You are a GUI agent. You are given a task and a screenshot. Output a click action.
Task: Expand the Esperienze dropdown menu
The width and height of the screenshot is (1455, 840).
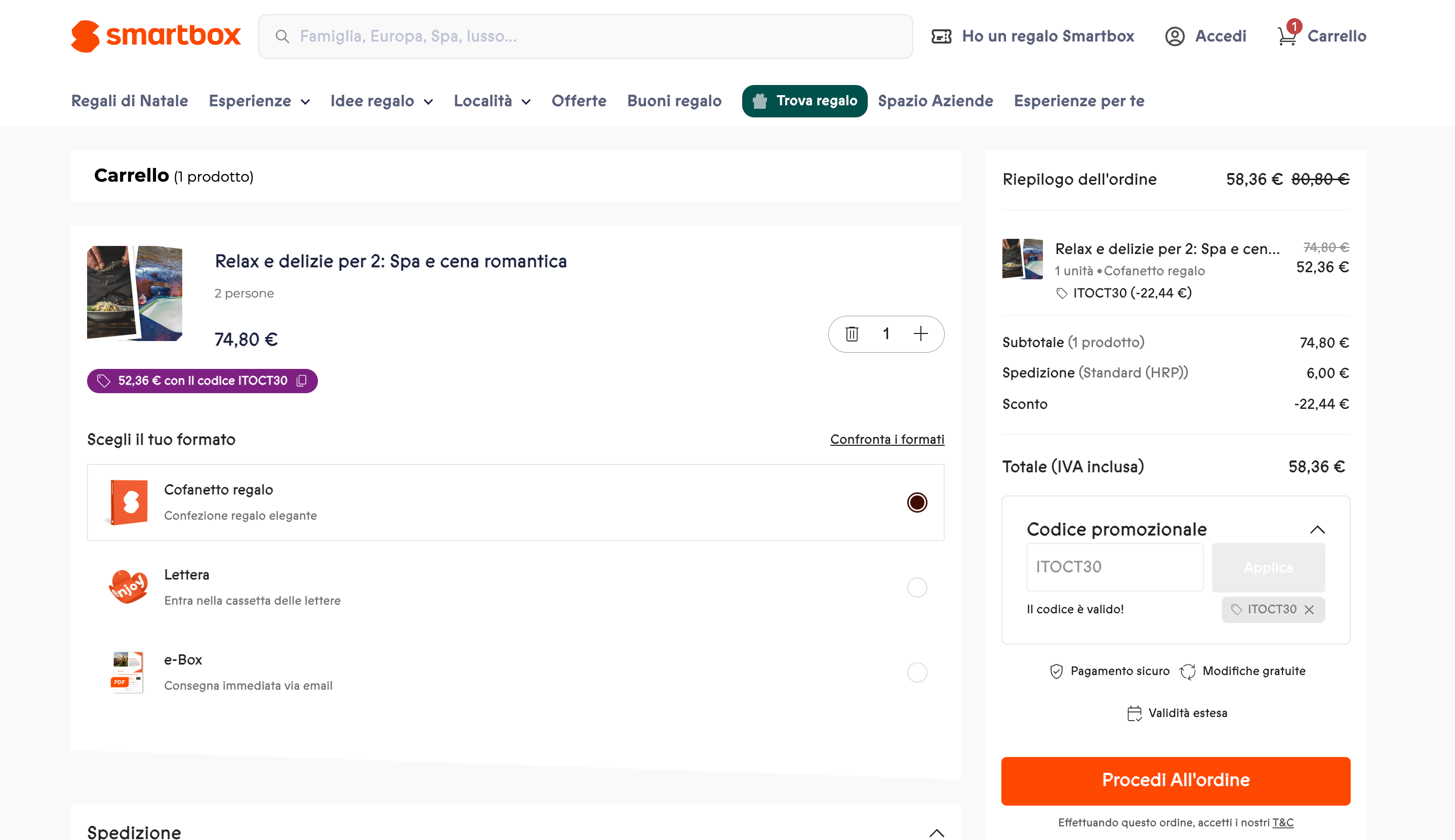pyautogui.click(x=259, y=101)
